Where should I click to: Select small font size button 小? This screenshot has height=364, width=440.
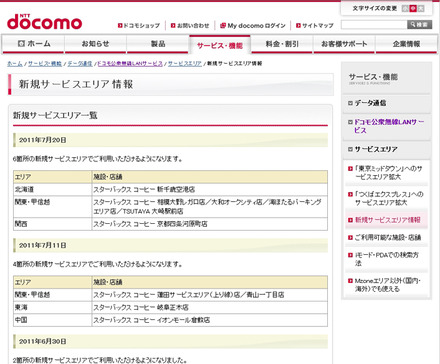pyautogui.click(x=405, y=8)
